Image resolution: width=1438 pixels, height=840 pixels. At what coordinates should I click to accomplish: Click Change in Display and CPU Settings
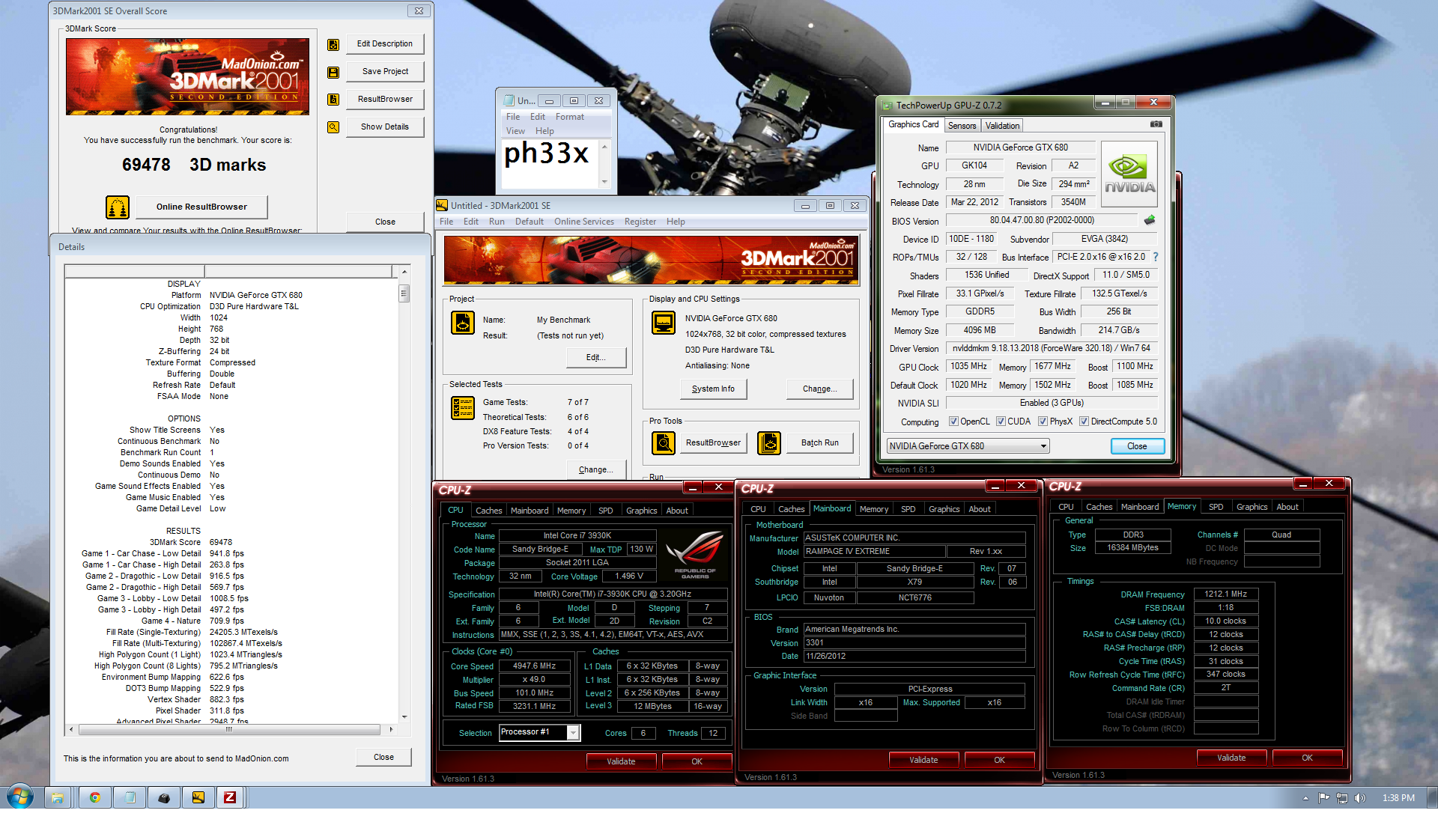point(819,389)
